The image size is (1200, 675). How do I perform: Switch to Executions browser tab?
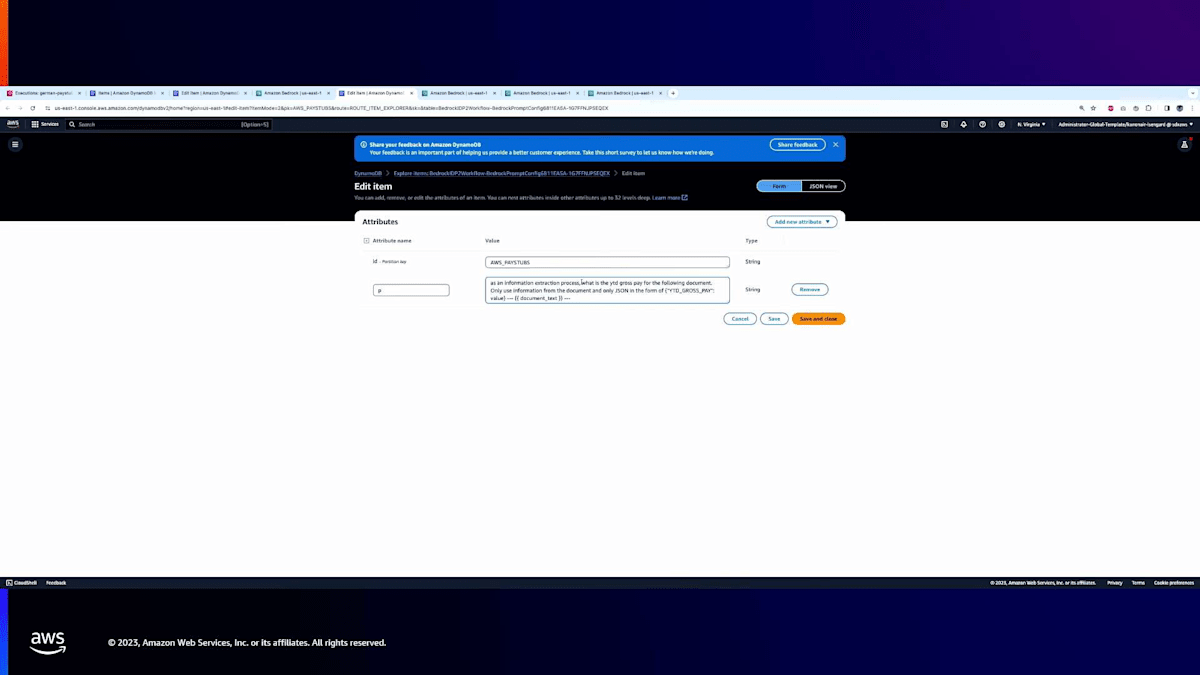(43, 93)
